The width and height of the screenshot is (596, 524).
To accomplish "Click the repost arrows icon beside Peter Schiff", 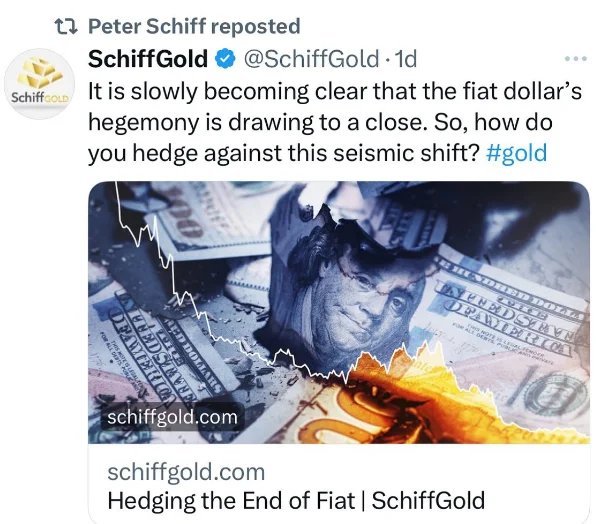I will 67,27.
